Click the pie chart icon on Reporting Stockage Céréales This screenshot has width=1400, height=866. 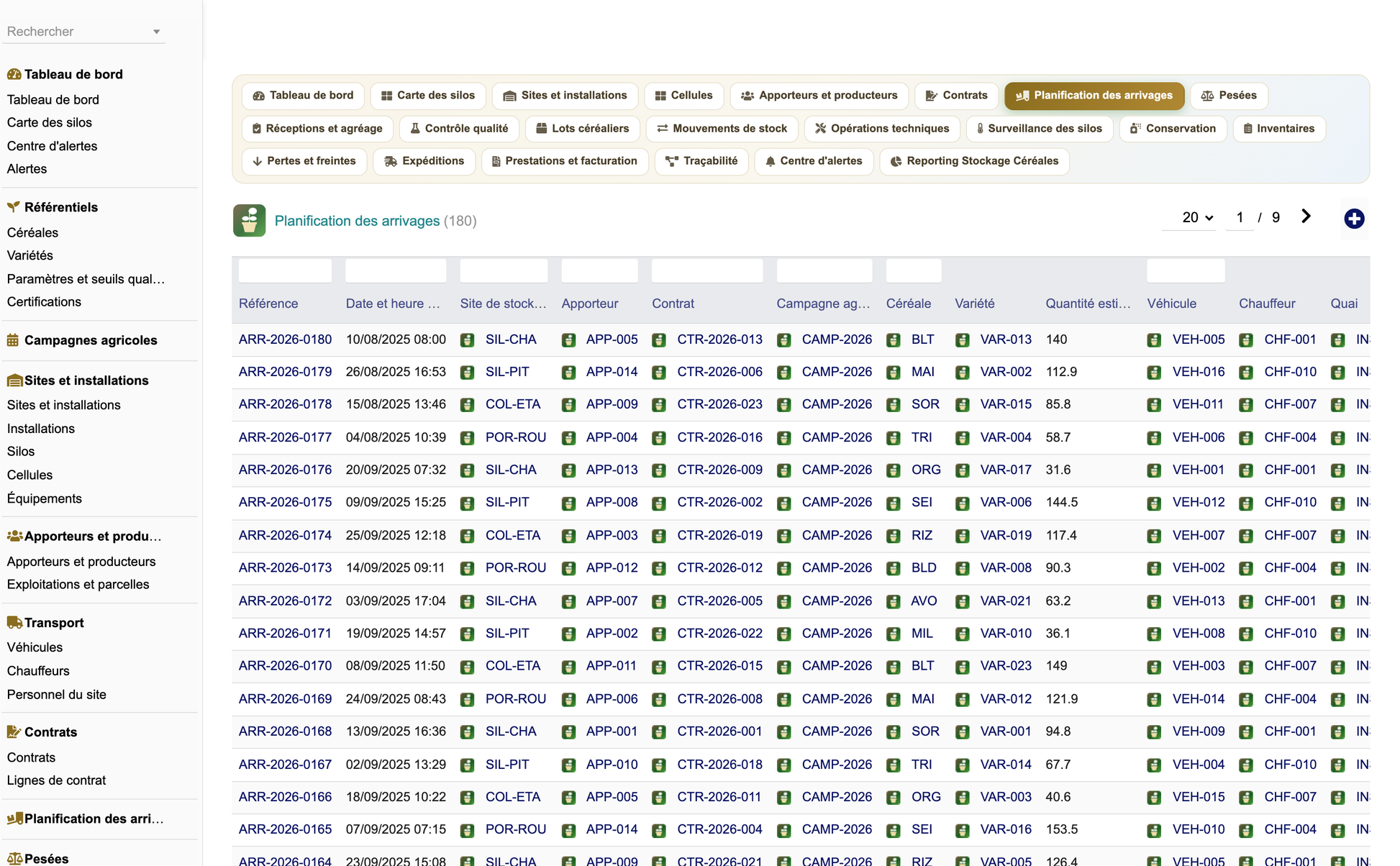tap(896, 161)
